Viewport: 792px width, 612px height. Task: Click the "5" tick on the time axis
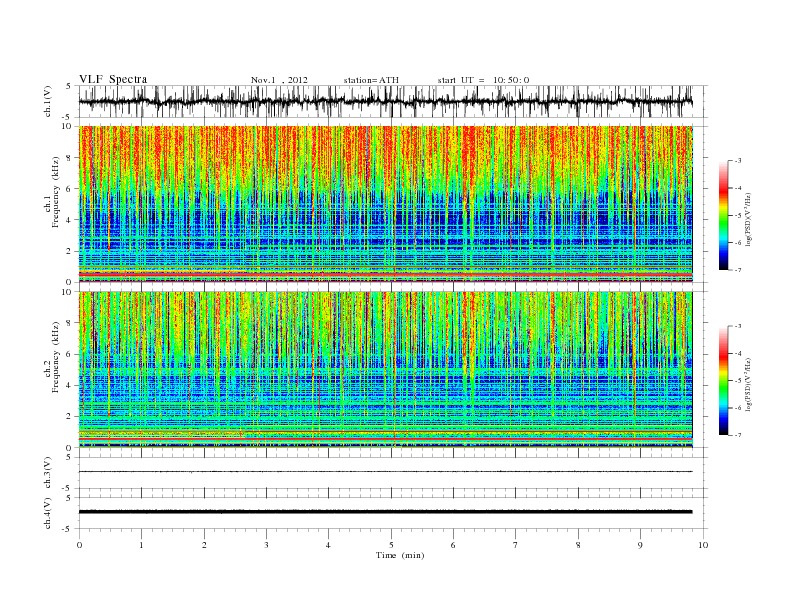391,545
